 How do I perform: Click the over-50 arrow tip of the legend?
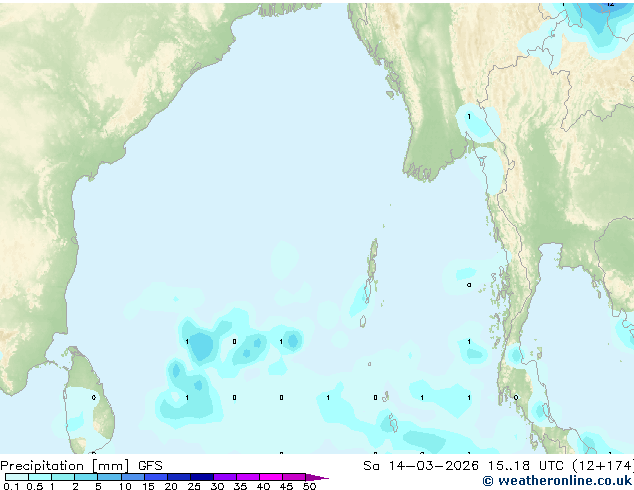[317, 477]
